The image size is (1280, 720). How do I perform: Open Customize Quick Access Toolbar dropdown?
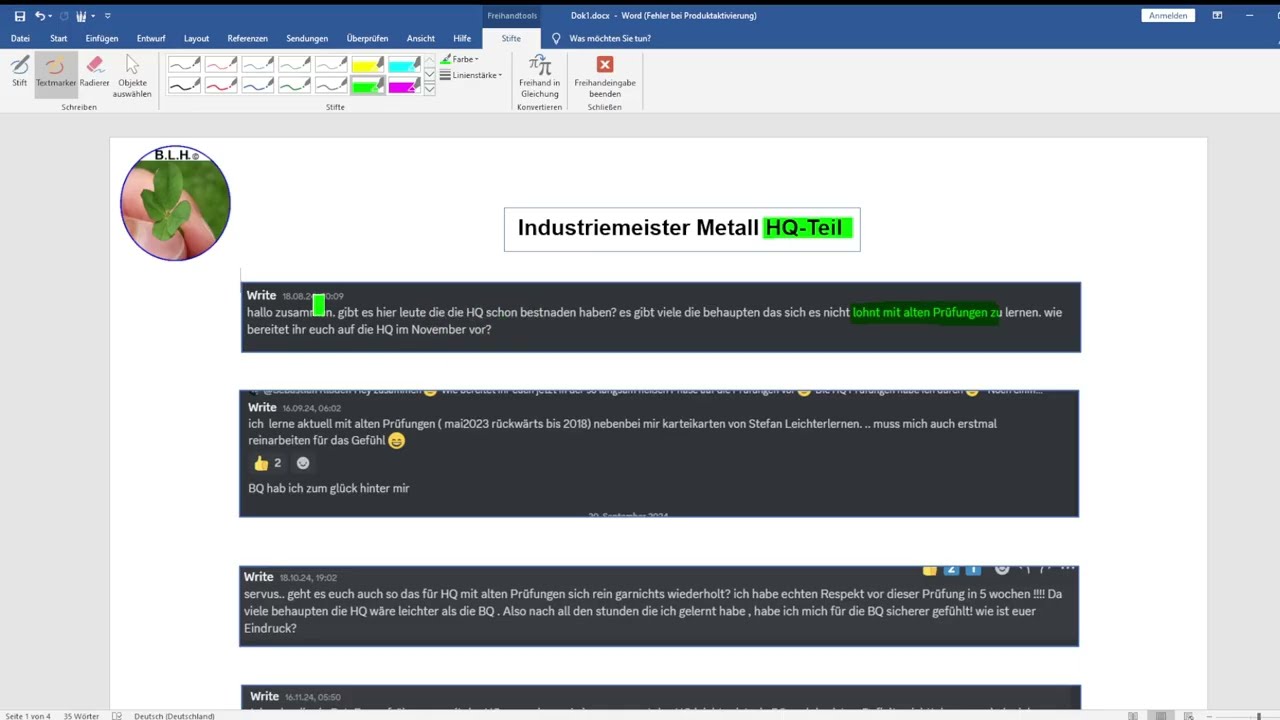[x=107, y=16]
